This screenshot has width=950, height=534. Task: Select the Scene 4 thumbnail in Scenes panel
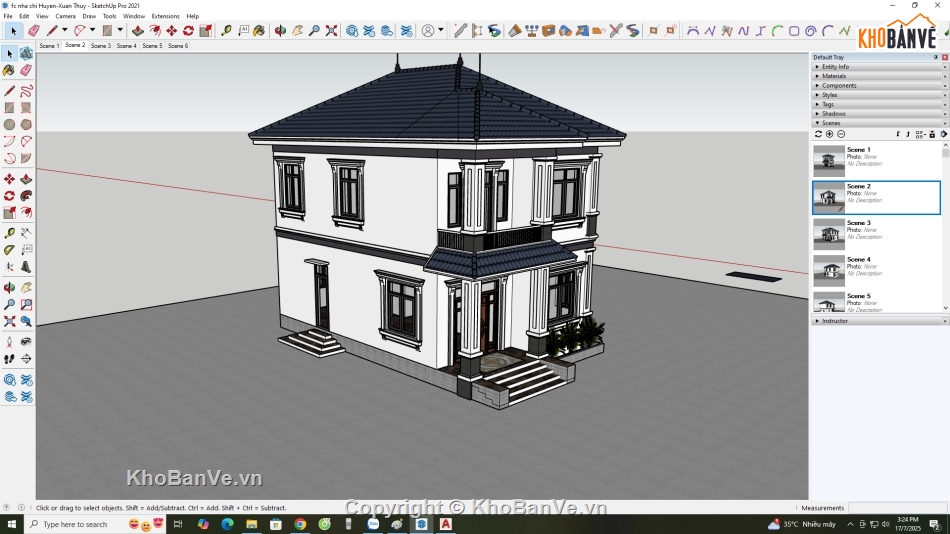(829, 270)
